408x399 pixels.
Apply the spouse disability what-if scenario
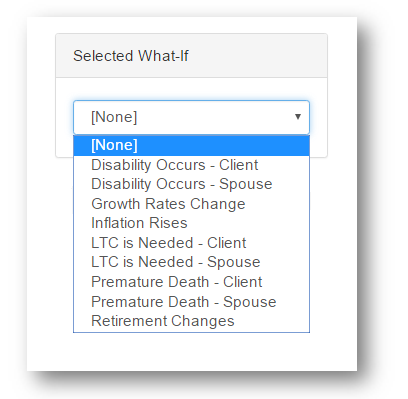[191, 184]
